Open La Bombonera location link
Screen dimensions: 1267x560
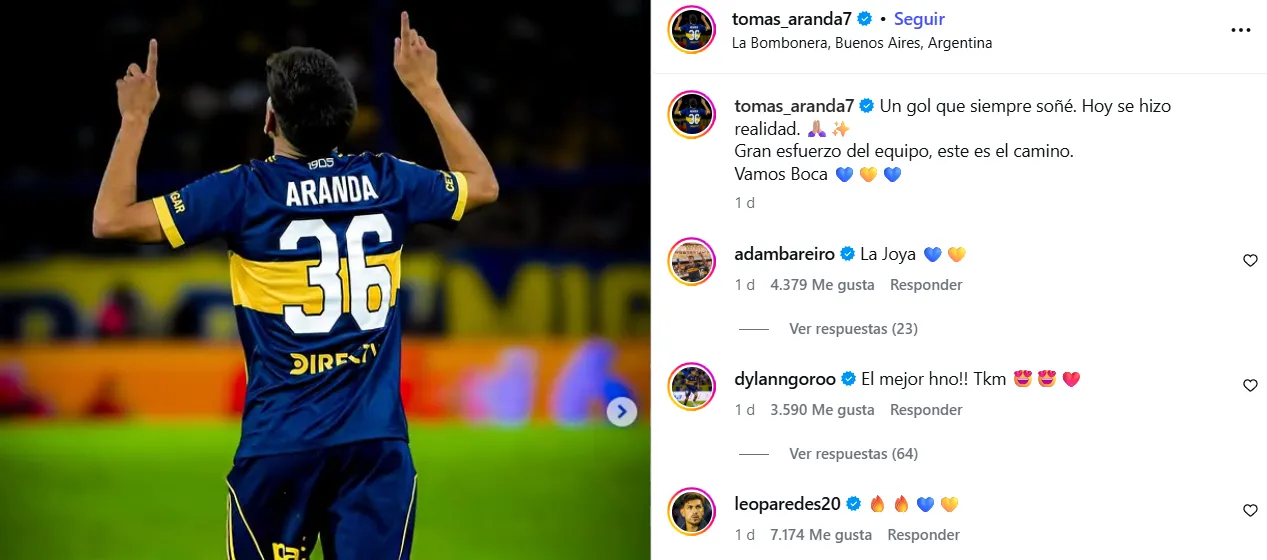coord(862,43)
